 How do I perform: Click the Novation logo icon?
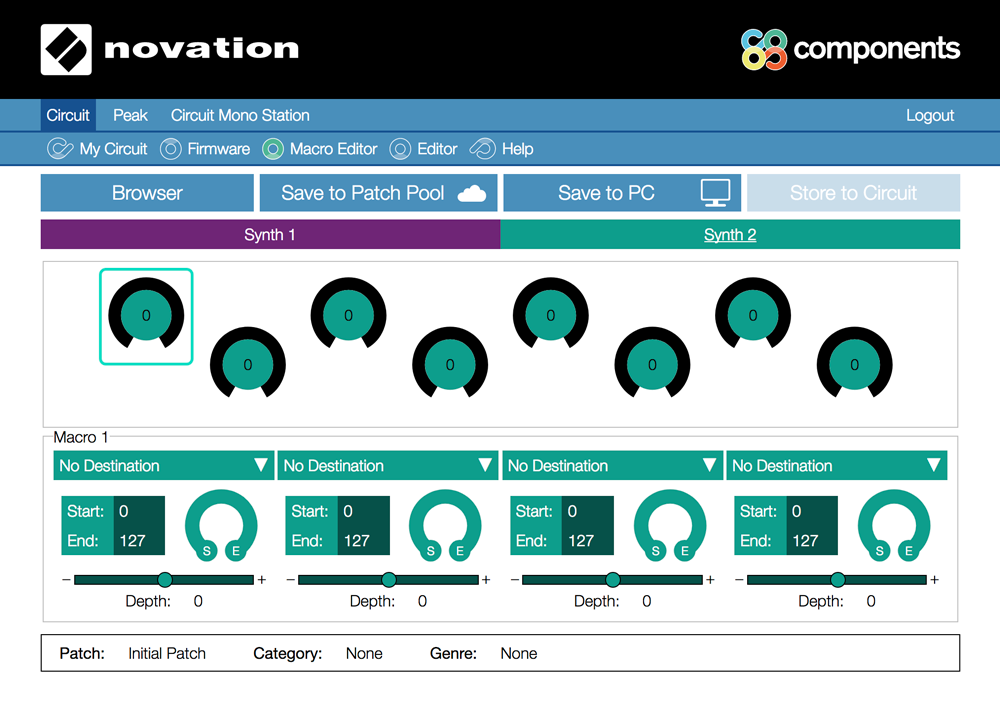click(65, 49)
